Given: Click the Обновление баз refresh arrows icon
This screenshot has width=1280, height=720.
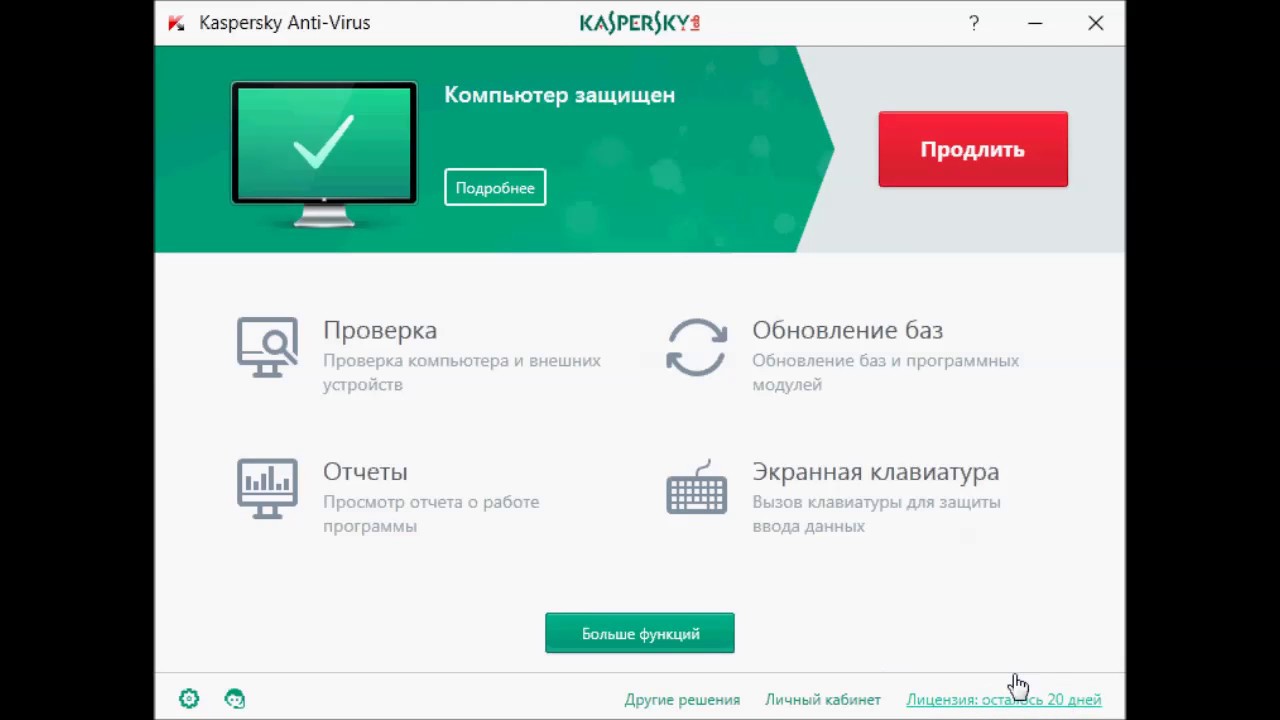Looking at the screenshot, I should tap(697, 347).
